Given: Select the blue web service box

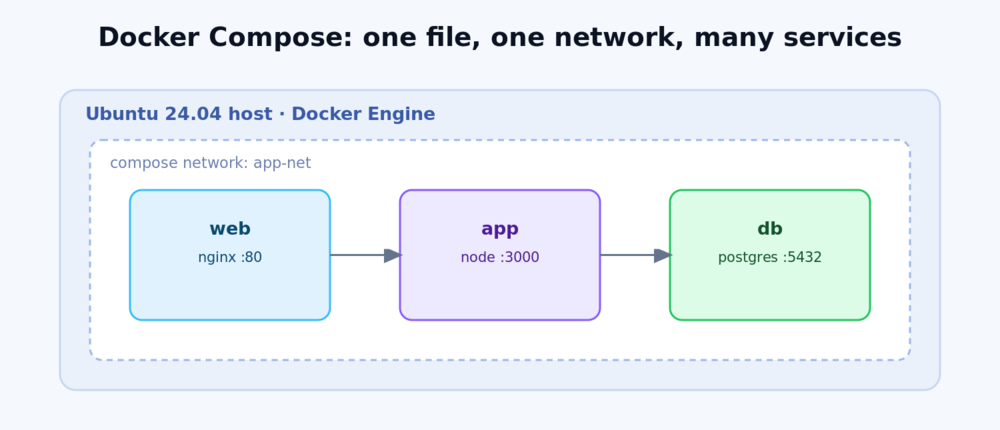Looking at the screenshot, I should [230, 255].
